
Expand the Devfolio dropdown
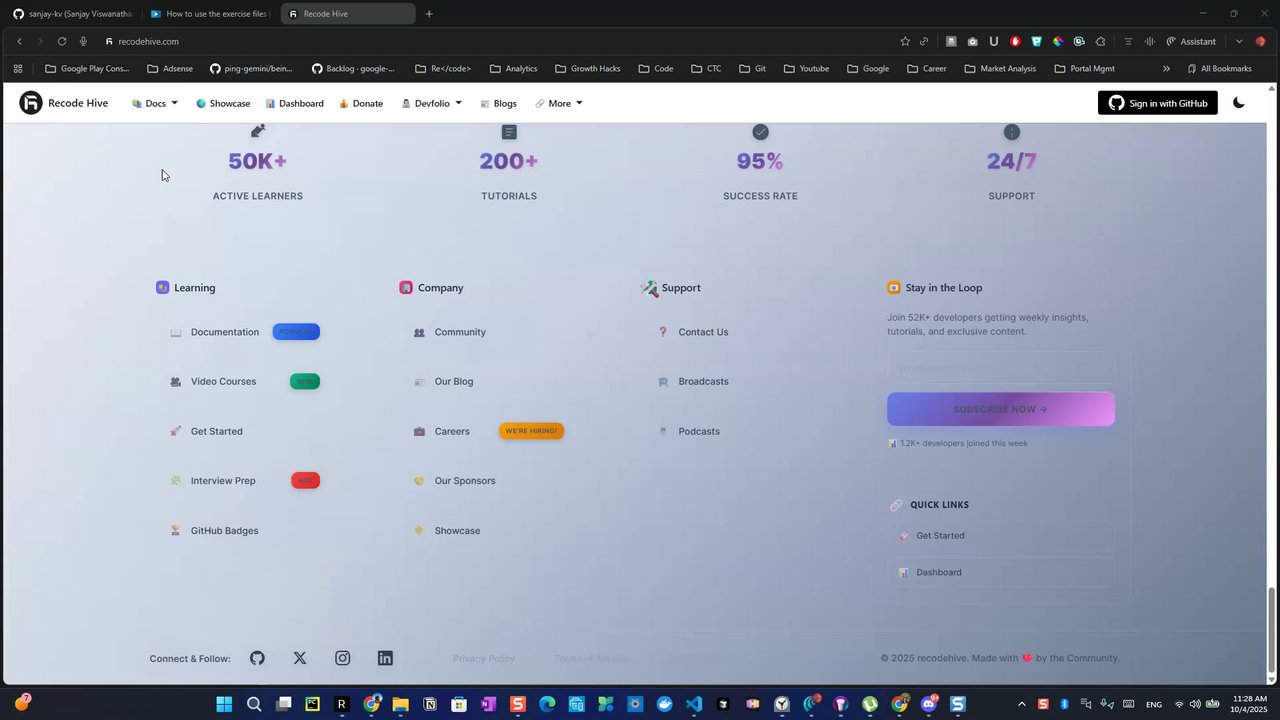click(432, 103)
